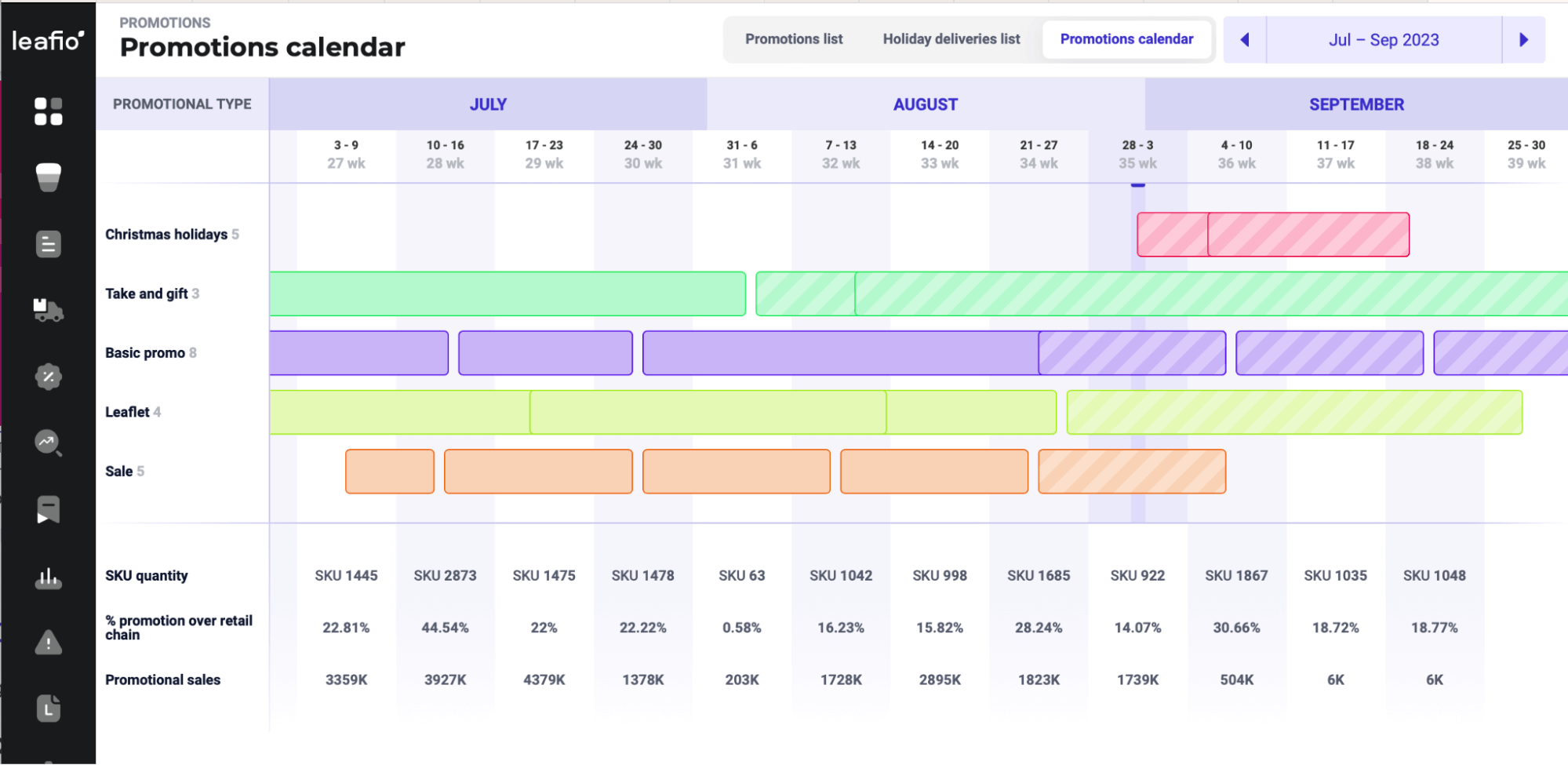Click the Jul – Sep 2023 period label
Image resolution: width=1568 pixels, height=765 pixels.
[x=1384, y=40]
